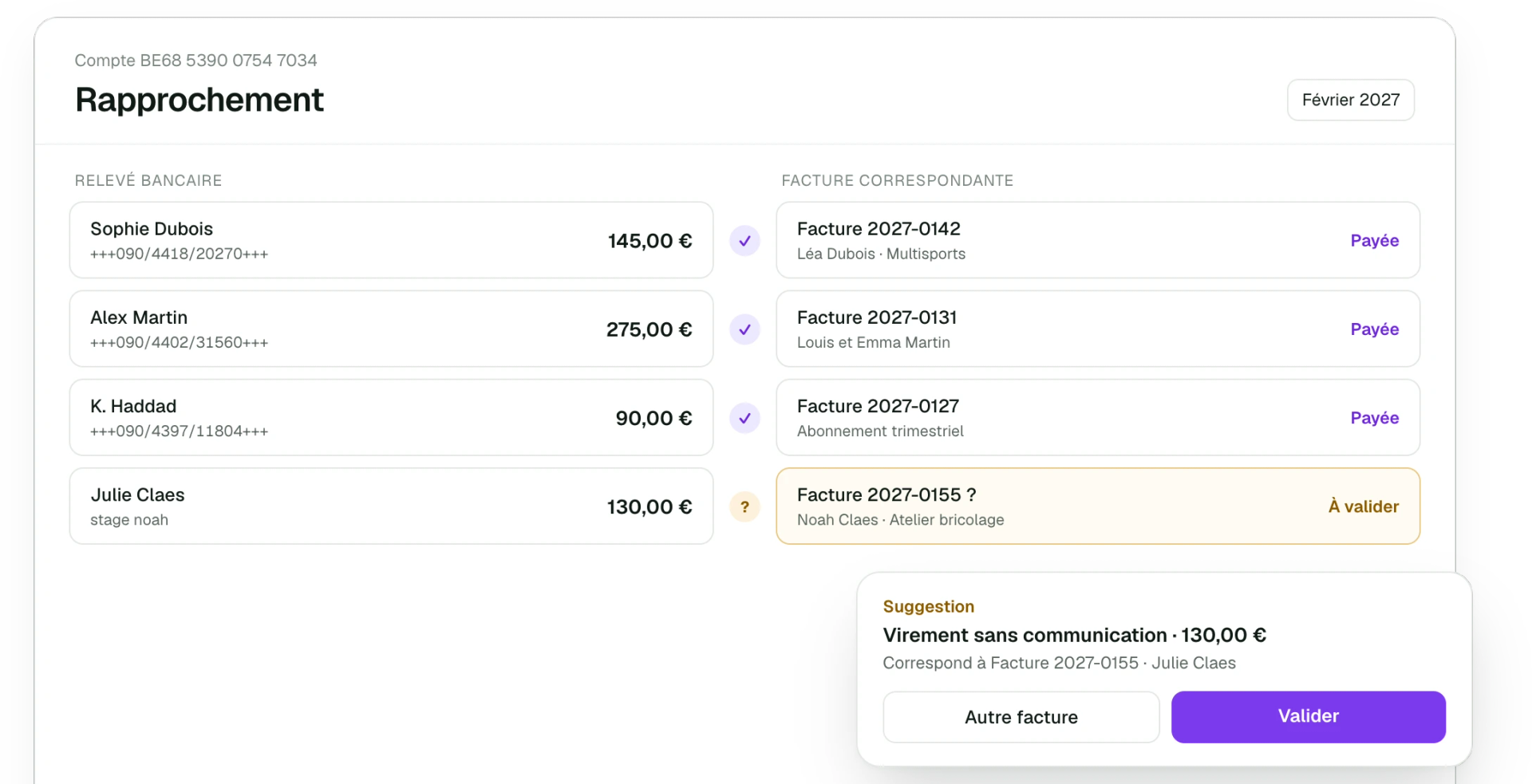Click the Payée status of Facture 2027-0142
The image size is (1532, 784).
pos(1374,240)
